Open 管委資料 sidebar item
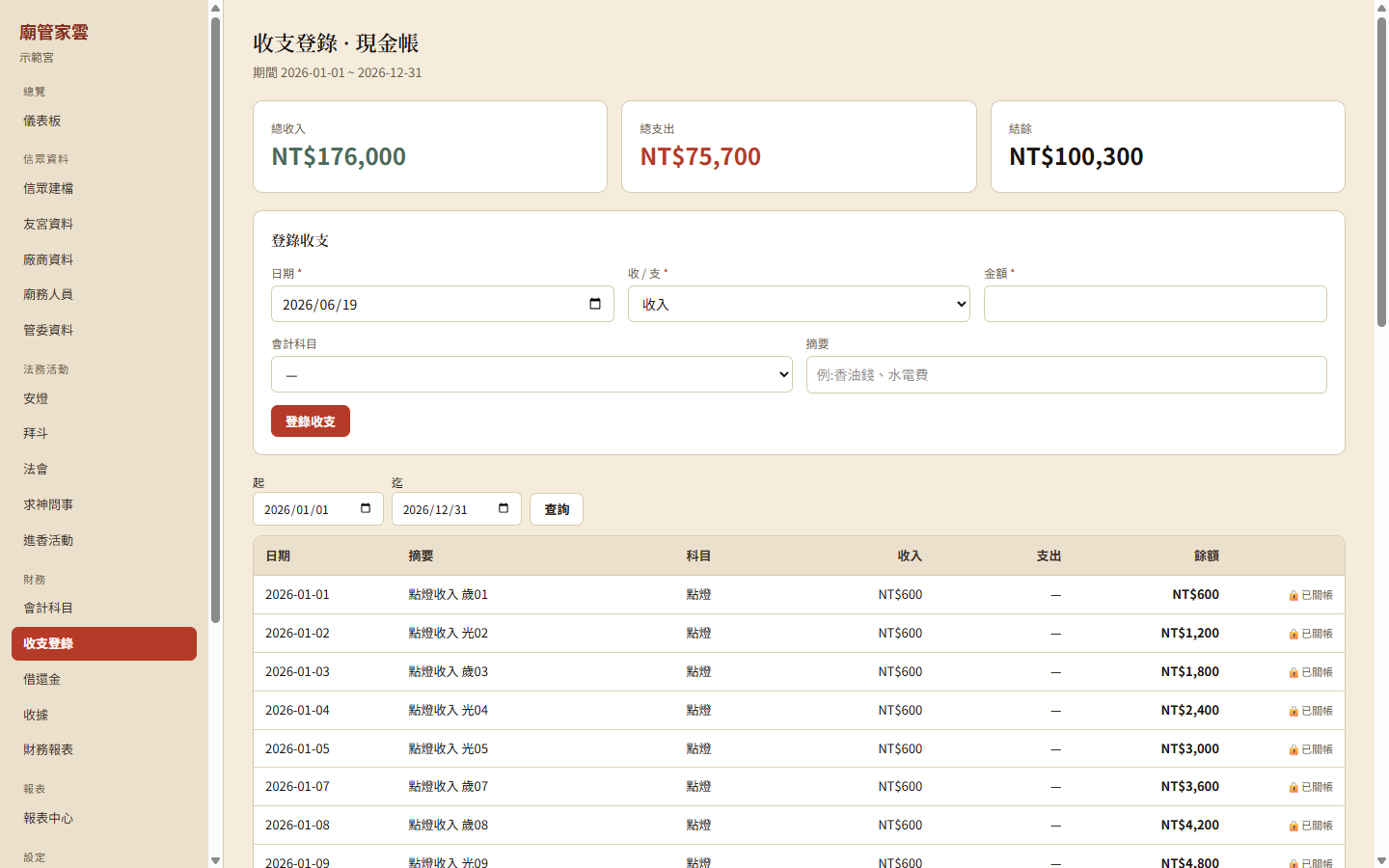1389x868 pixels. (x=104, y=330)
